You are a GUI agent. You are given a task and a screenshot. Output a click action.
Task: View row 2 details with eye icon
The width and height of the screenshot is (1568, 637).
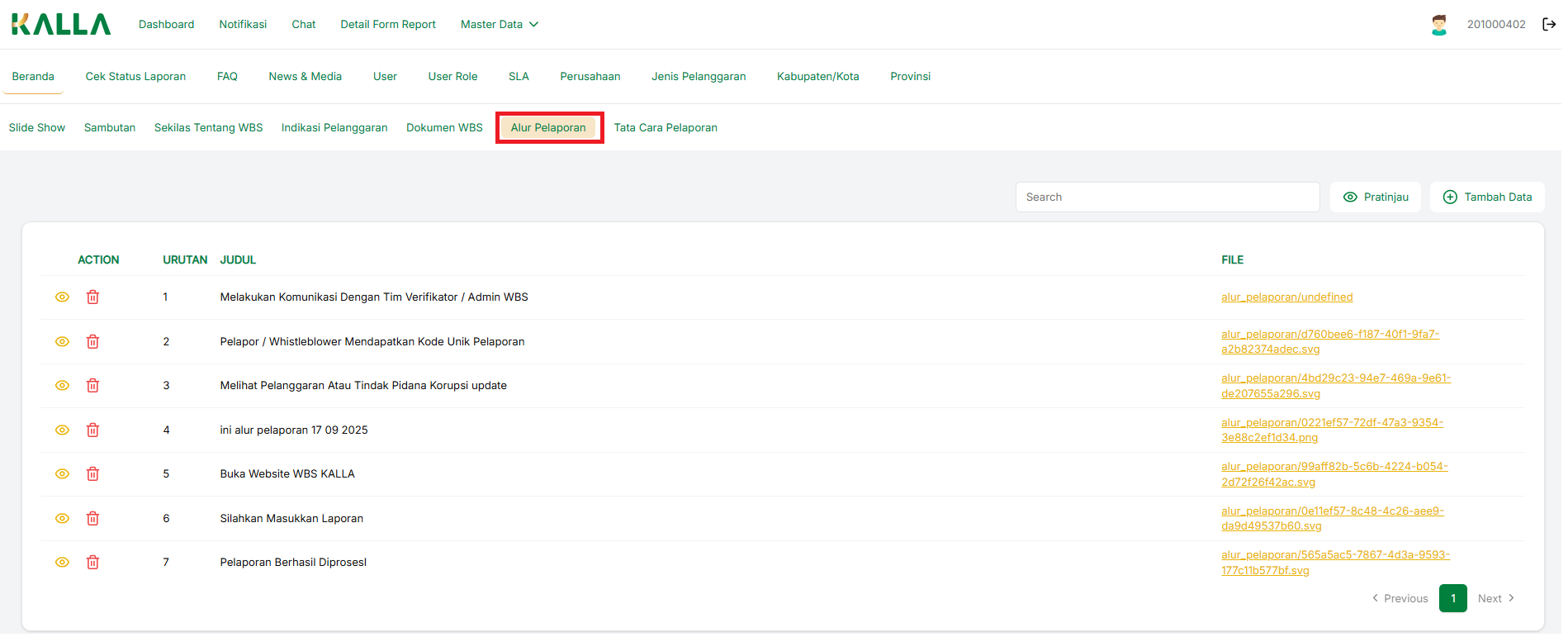[x=62, y=342]
